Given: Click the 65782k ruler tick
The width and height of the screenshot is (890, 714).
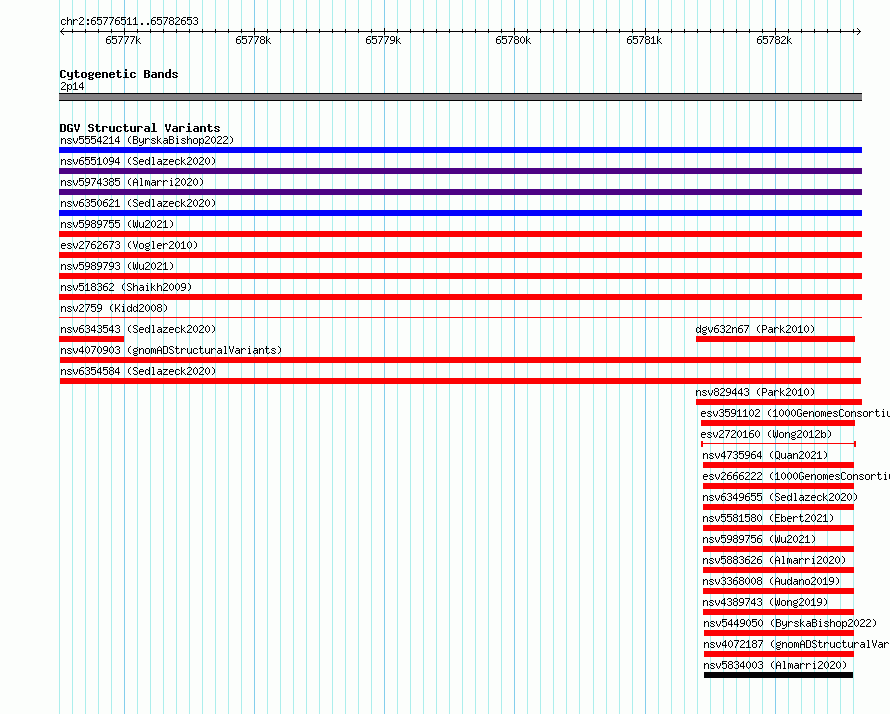Looking at the screenshot, I should coord(774,40).
